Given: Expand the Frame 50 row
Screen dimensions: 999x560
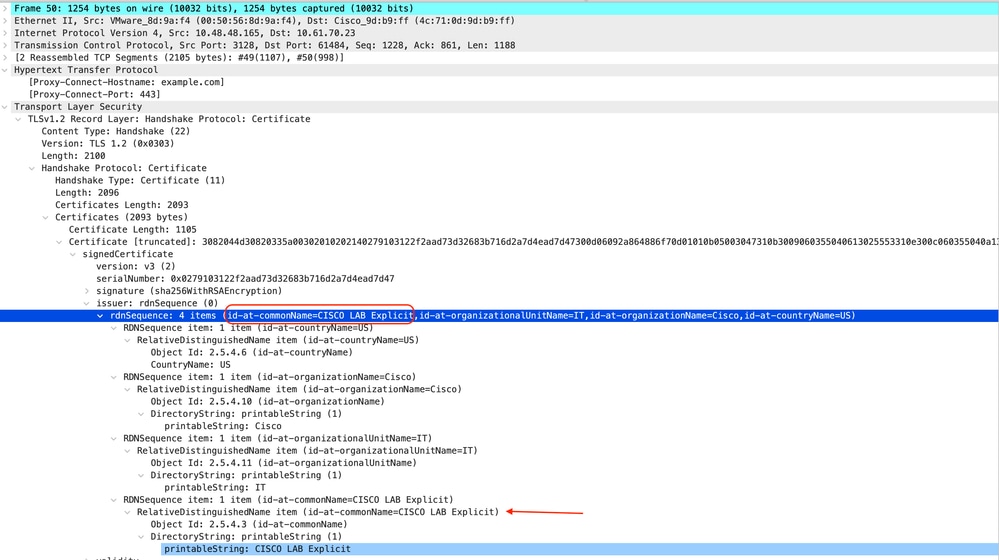Looking at the screenshot, I should [5, 8].
